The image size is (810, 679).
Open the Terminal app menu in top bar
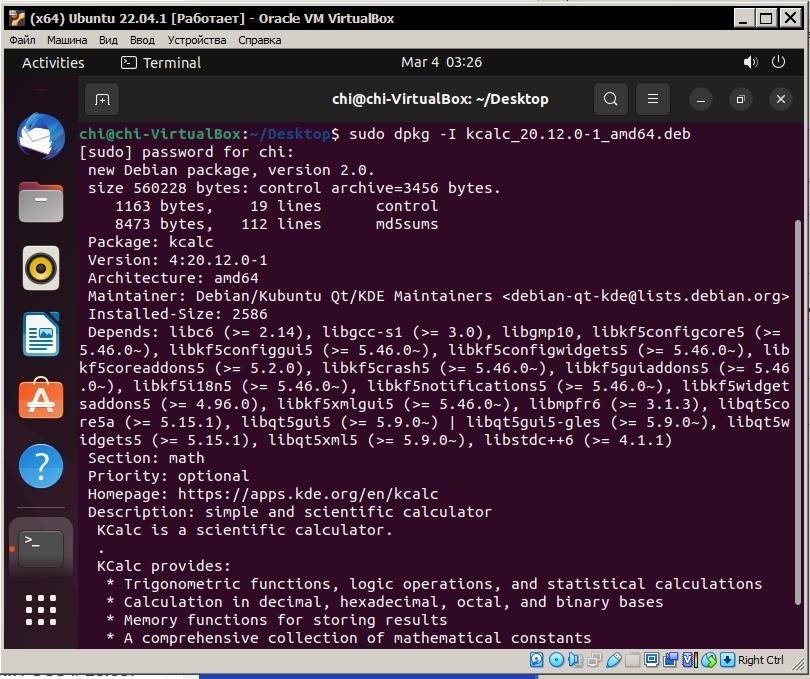point(161,63)
